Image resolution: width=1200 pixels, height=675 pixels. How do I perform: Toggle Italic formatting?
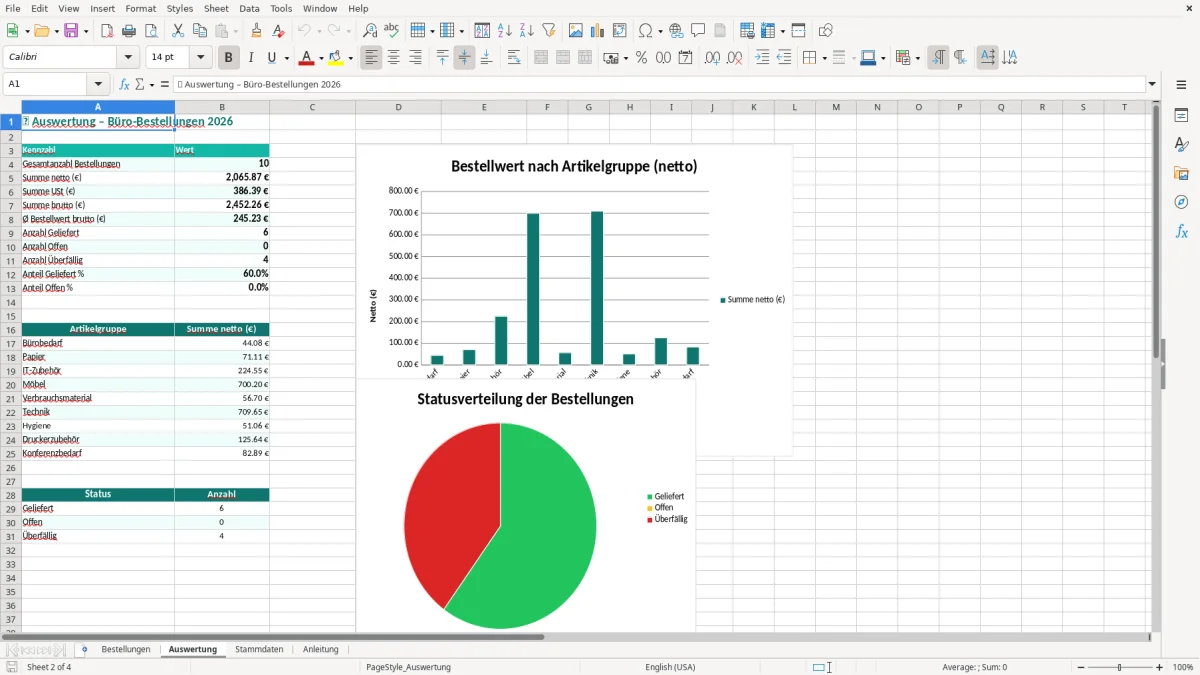tap(251, 58)
